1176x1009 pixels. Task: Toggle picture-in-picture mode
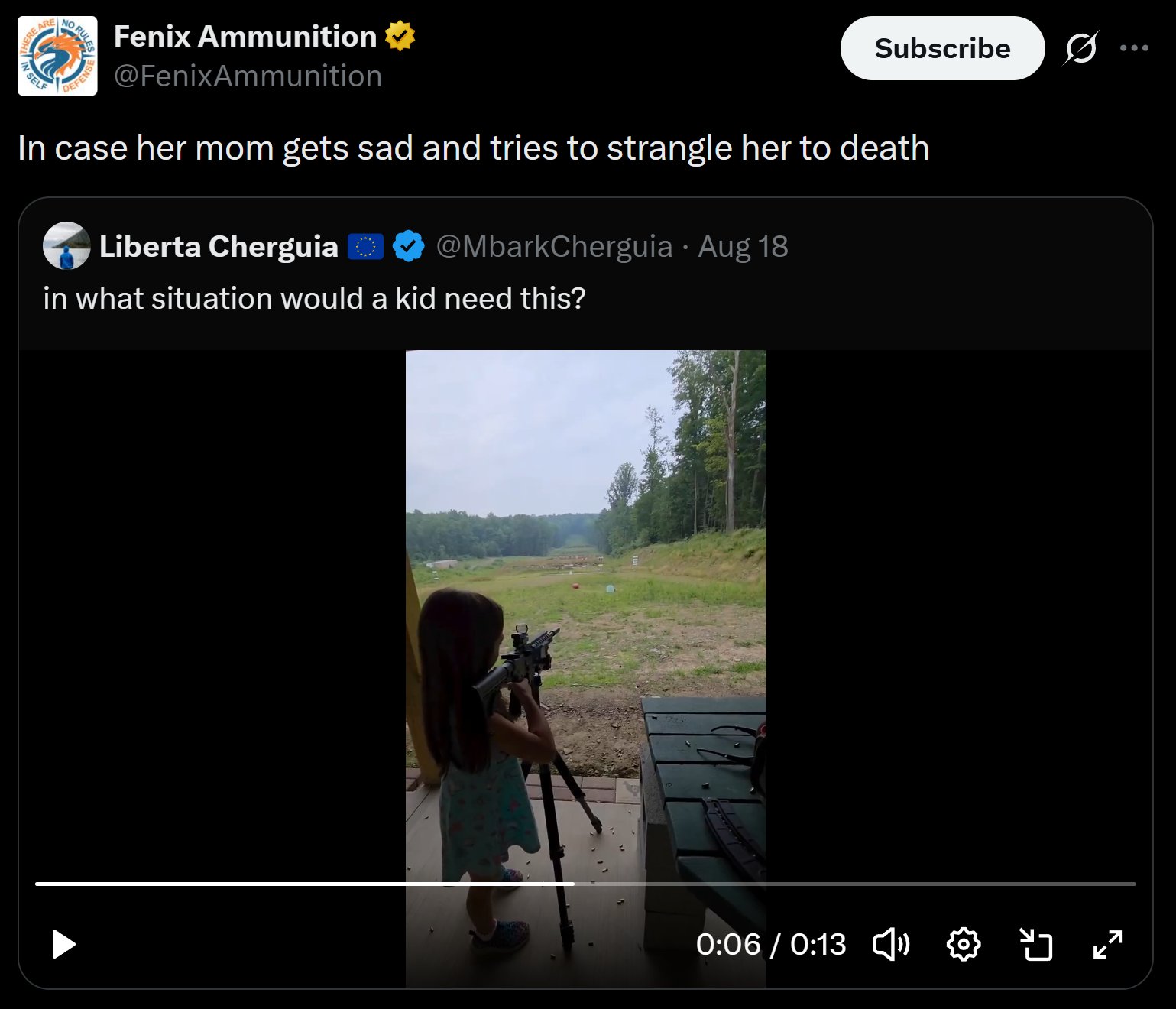click(1036, 945)
